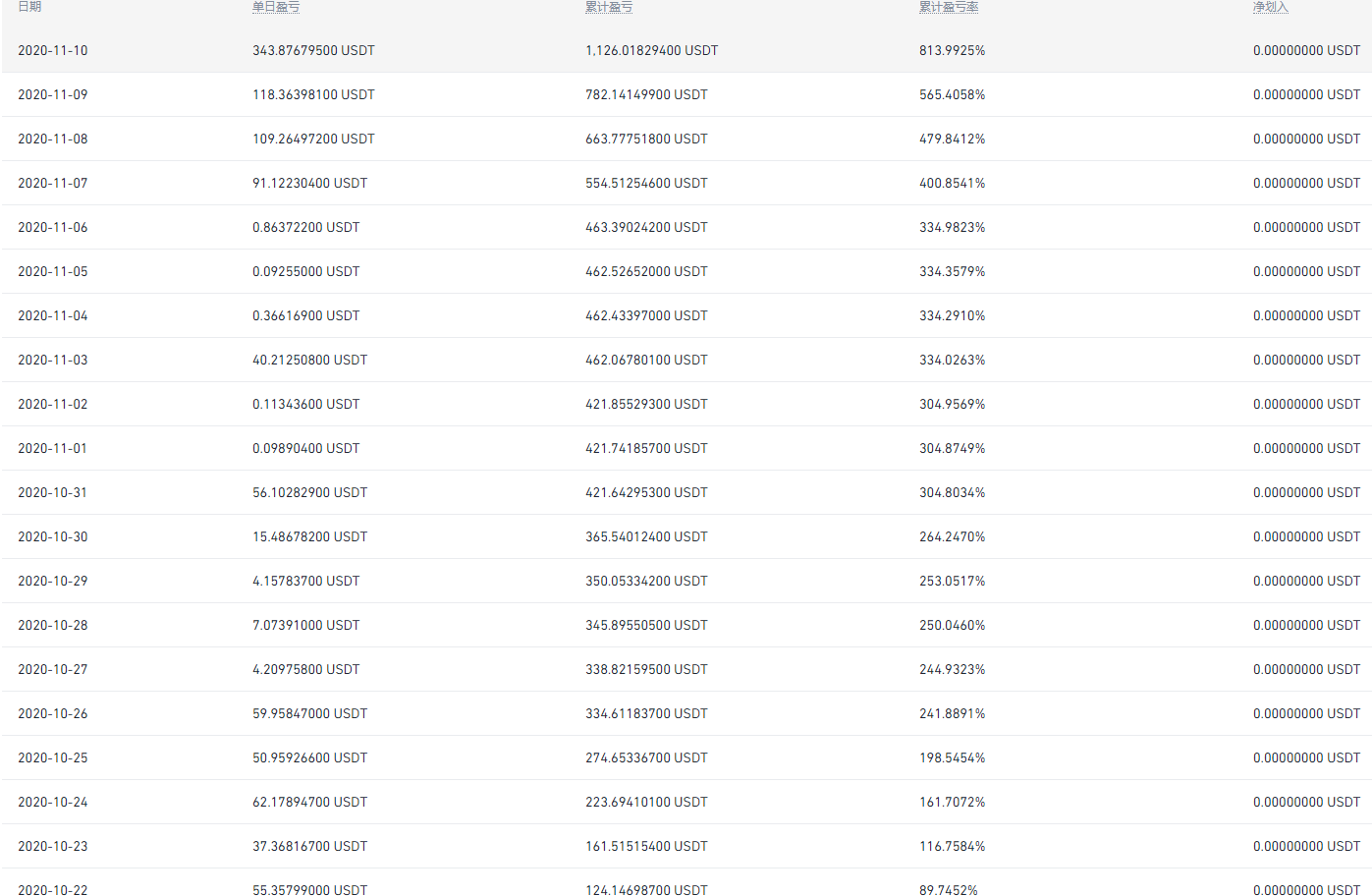Select daily profit 56.10282900 USDT

310,492
